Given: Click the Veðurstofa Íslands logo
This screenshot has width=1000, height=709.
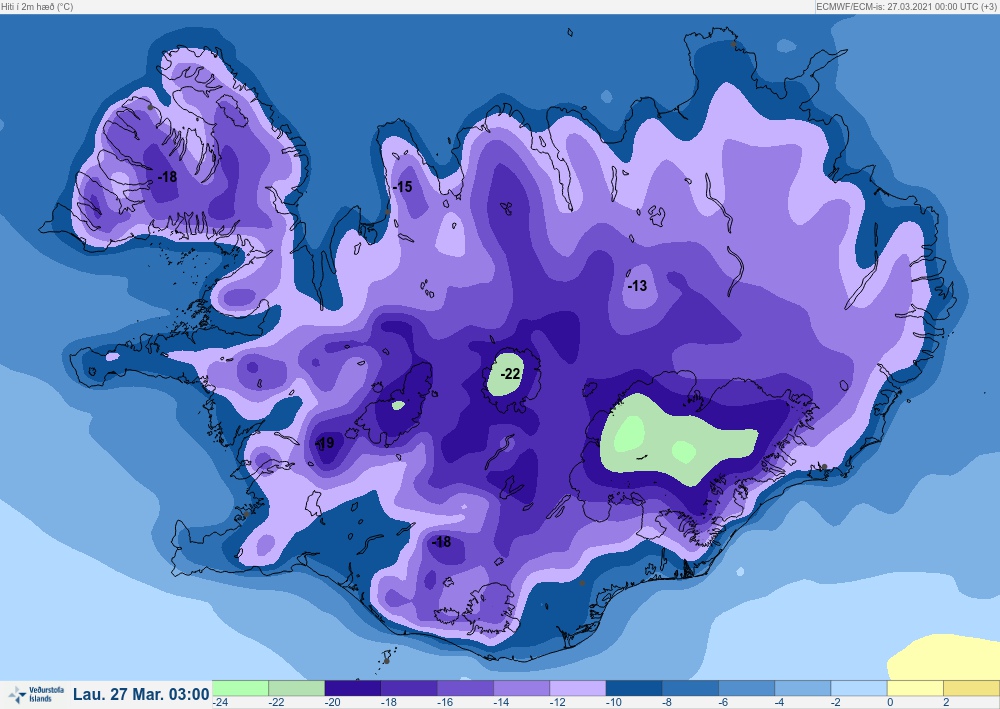Looking at the screenshot, I should [36, 694].
